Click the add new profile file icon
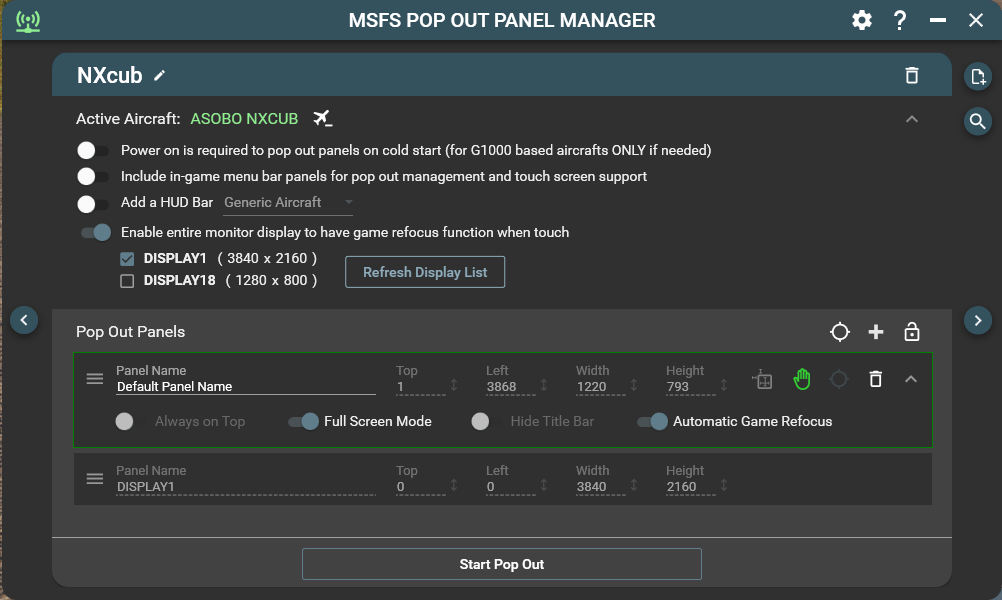The image size is (1002, 600). [x=977, y=76]
